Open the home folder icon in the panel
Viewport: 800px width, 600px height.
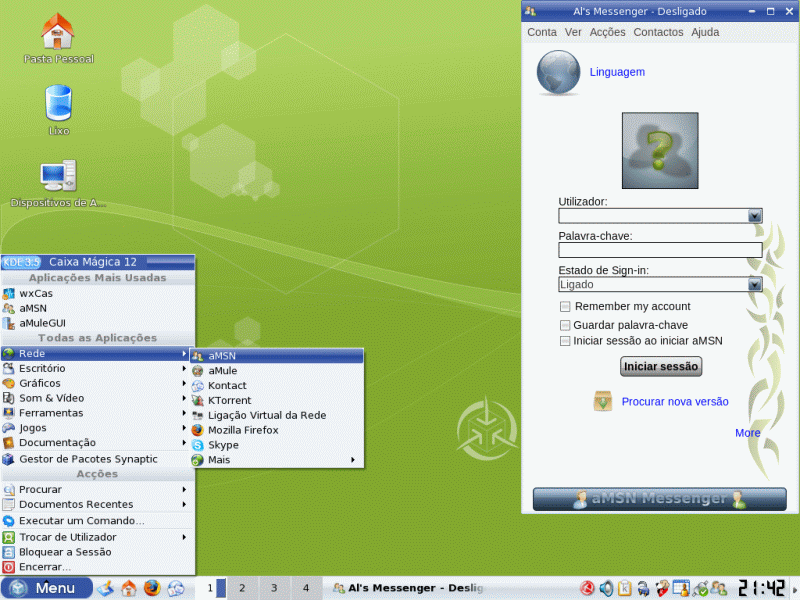coord(129,588)
